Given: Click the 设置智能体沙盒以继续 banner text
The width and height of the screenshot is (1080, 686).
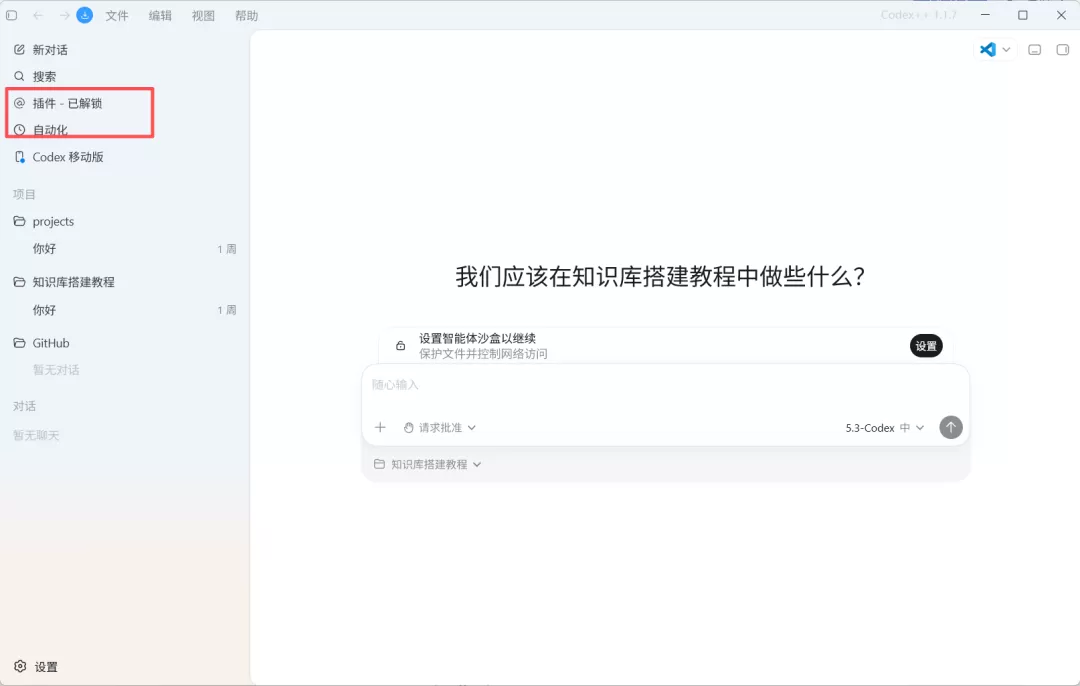Looking at the screenshot, I should (477, 338).
